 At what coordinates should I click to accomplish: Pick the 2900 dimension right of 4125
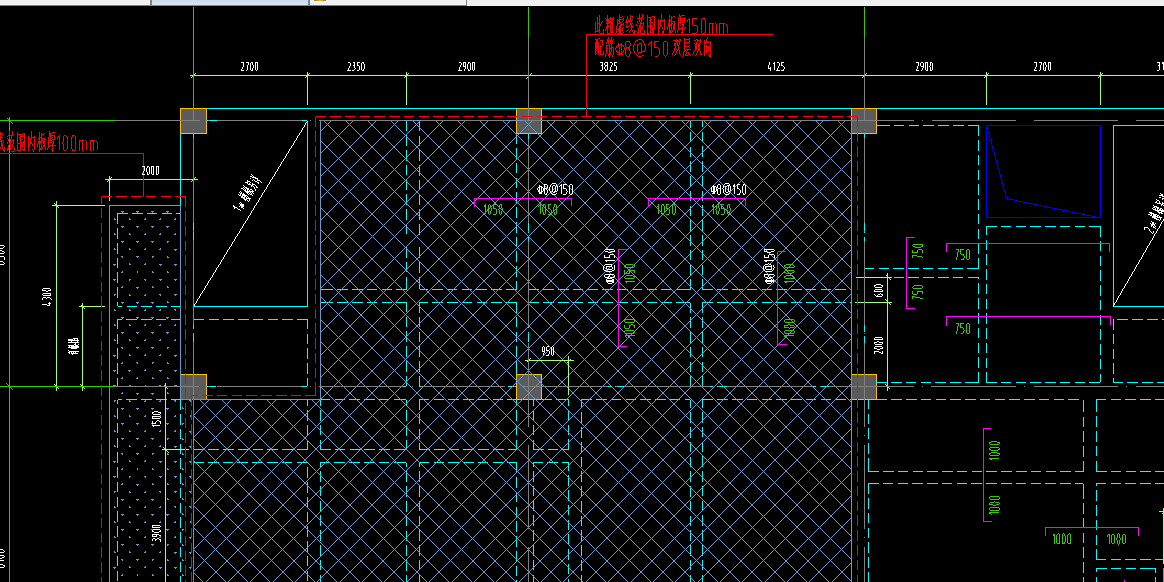pyautogui.click(x=924, y=67)
